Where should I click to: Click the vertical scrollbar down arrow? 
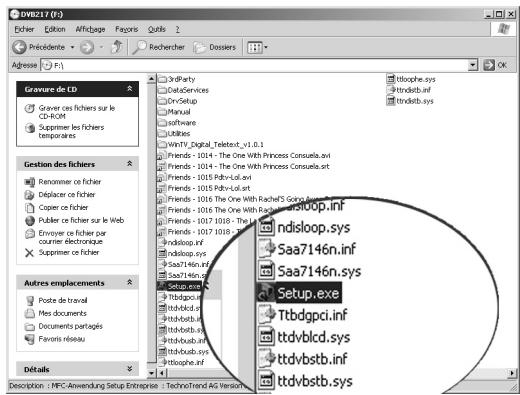click(x=151, y=373)
